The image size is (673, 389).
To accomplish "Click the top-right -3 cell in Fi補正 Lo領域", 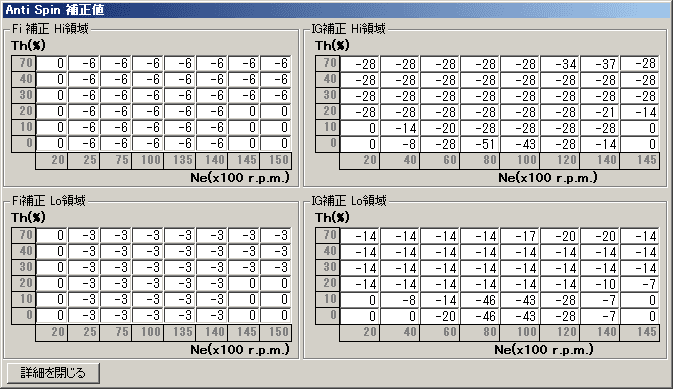I will point(276,235).
